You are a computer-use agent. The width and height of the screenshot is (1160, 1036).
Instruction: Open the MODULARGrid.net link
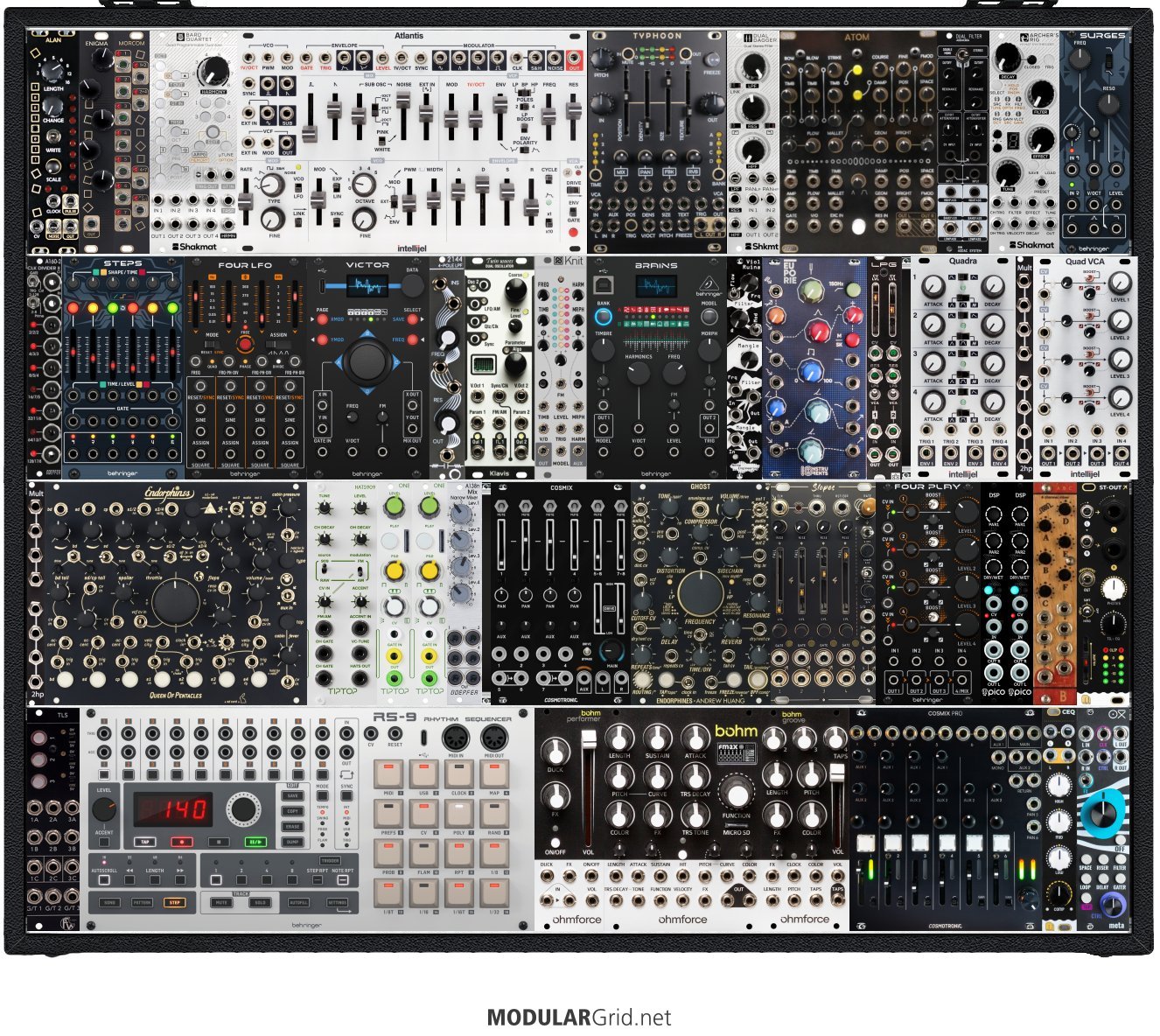coord(579,1018)
